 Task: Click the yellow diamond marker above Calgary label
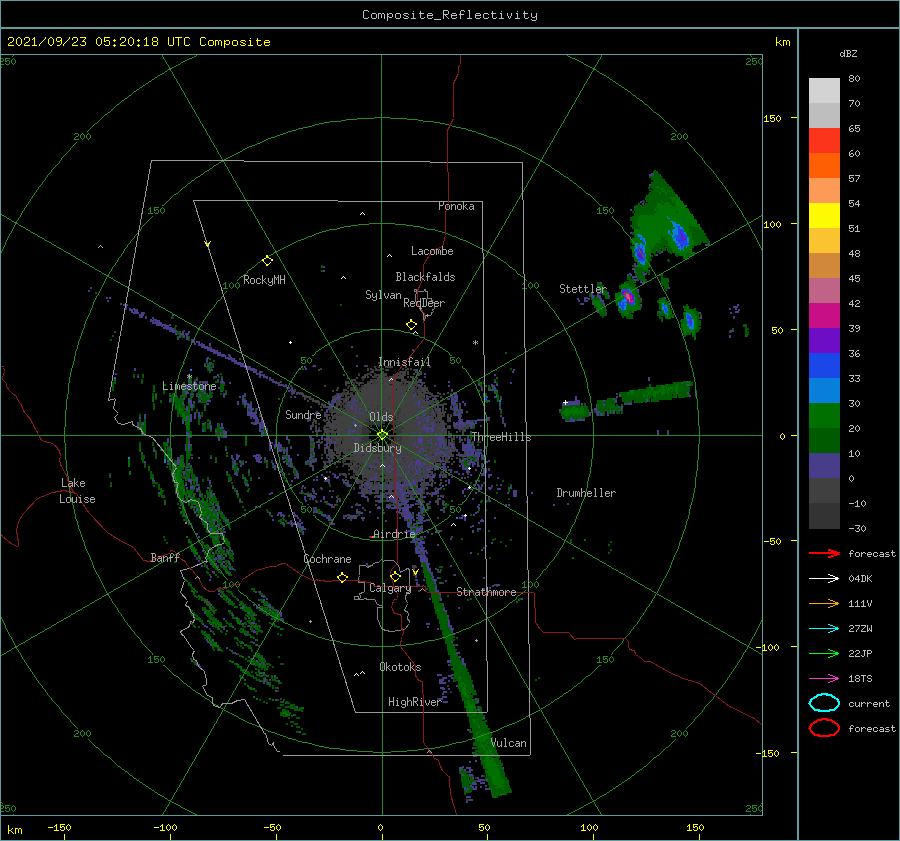click(395, 576)
